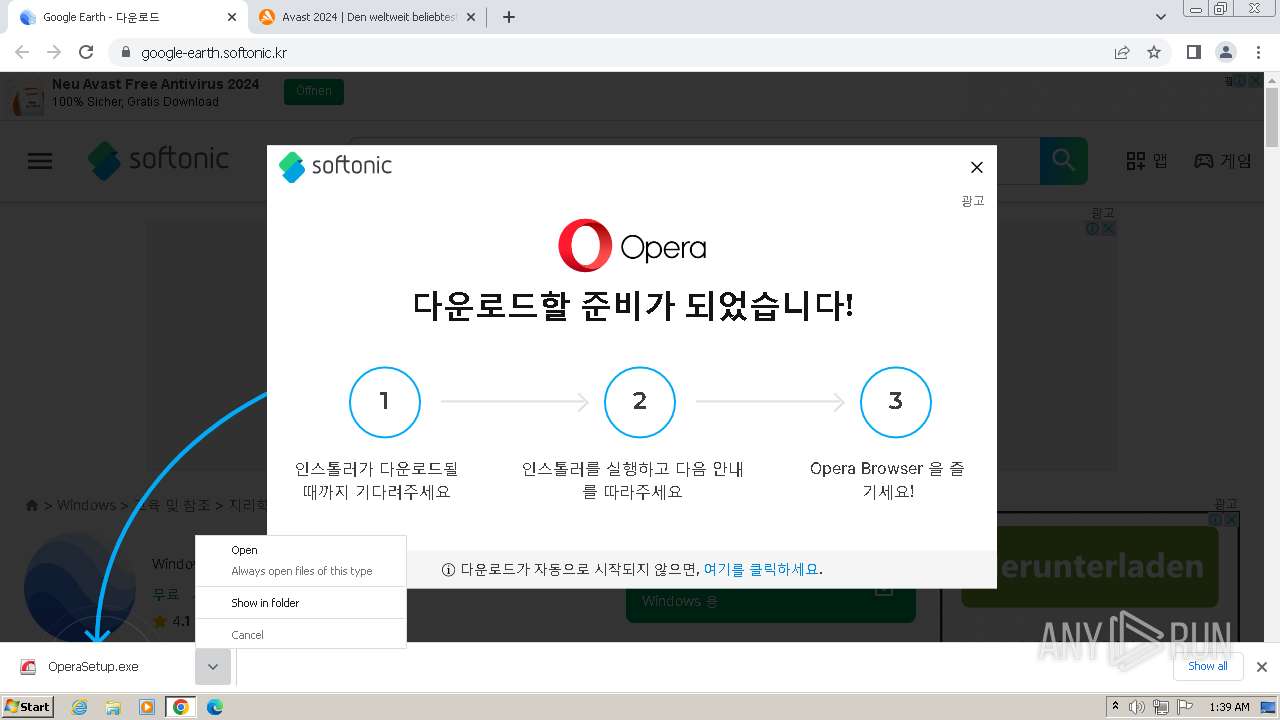Select the Google Earth - 다운로드 tab
The height and width of the screenshot is (720, 1280).
(128, 17)
